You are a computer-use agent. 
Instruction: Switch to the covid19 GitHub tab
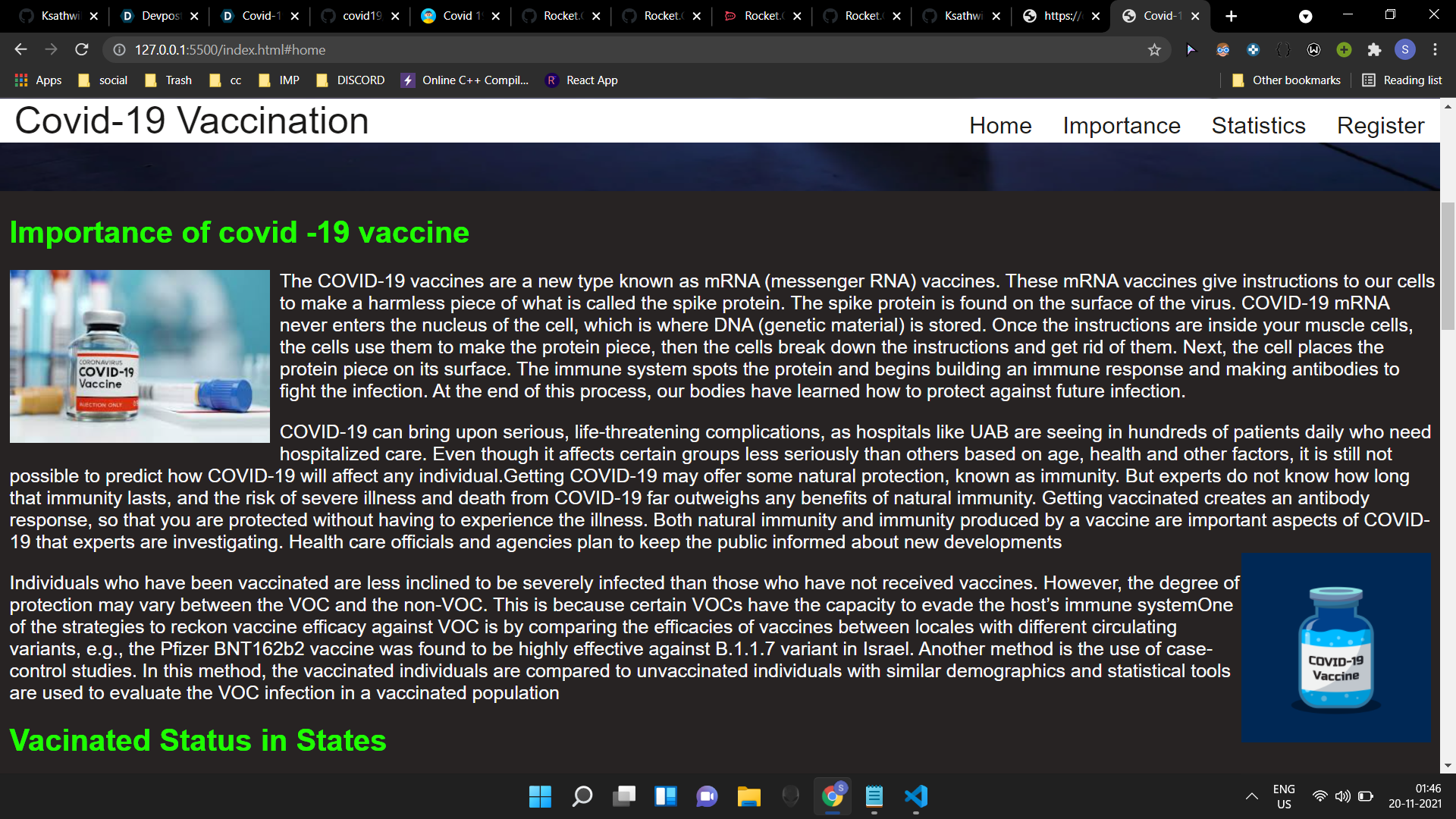[x=361, y=16]
